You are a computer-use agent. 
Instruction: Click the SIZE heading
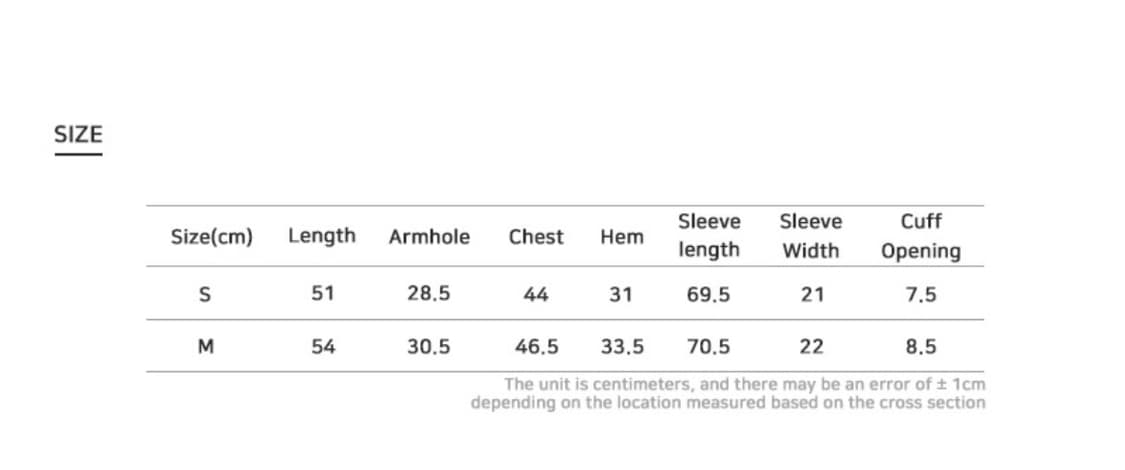coord(78,134)
